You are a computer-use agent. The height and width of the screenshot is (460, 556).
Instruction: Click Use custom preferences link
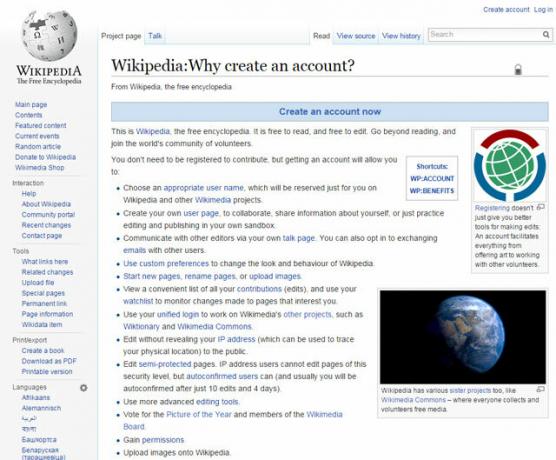click(166, 264)
